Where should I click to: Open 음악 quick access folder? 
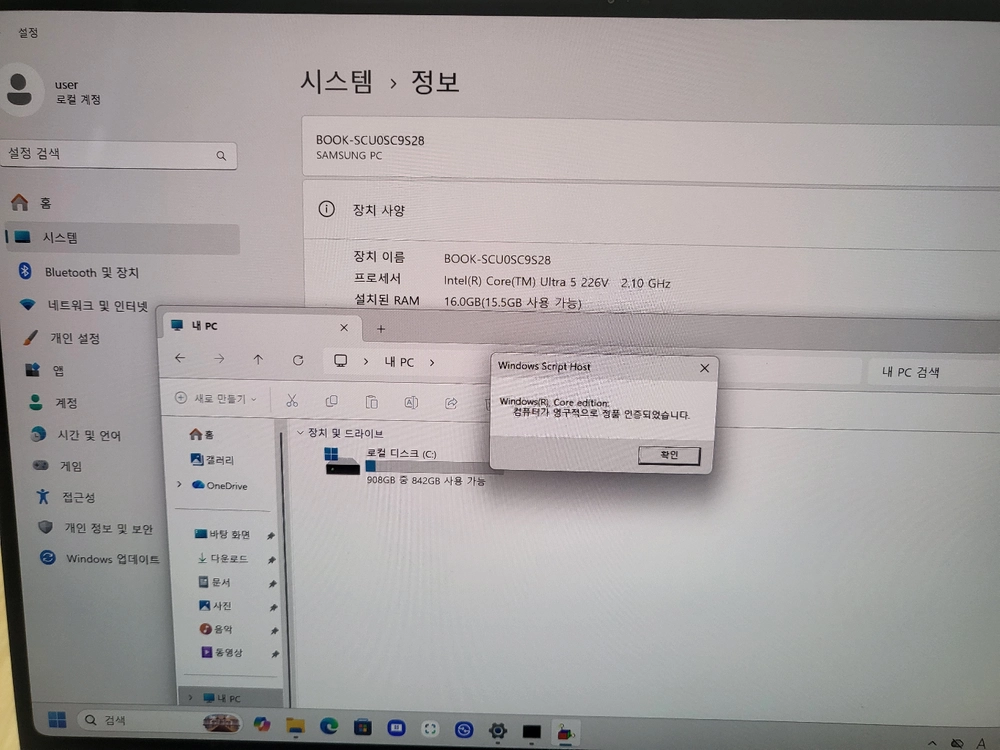pyautogui.click(x=216, y=629)
